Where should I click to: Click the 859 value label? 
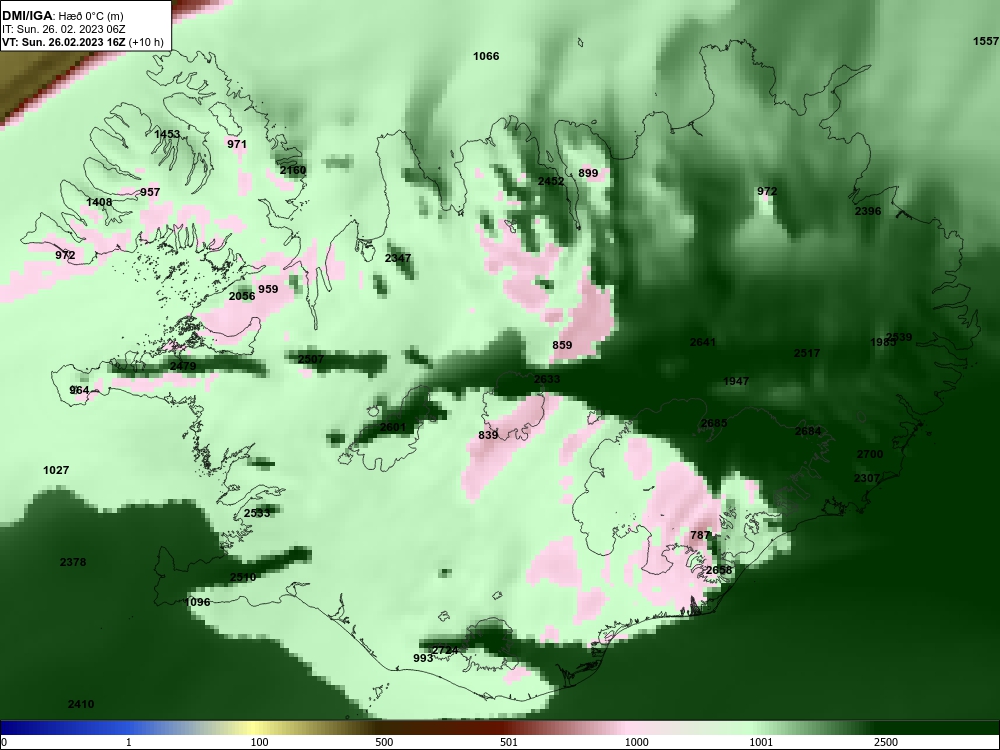click(x=562, y=345)
